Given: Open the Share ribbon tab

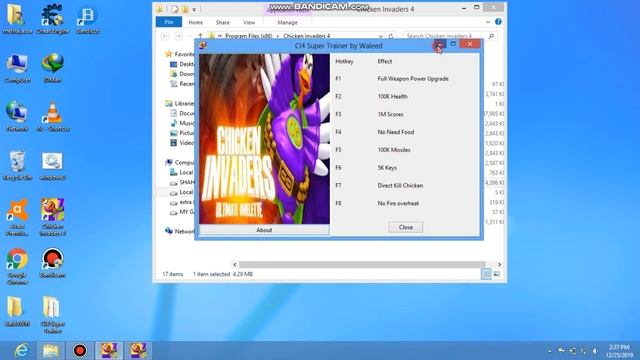Looking at the screenshot, I should coord(222,22).
